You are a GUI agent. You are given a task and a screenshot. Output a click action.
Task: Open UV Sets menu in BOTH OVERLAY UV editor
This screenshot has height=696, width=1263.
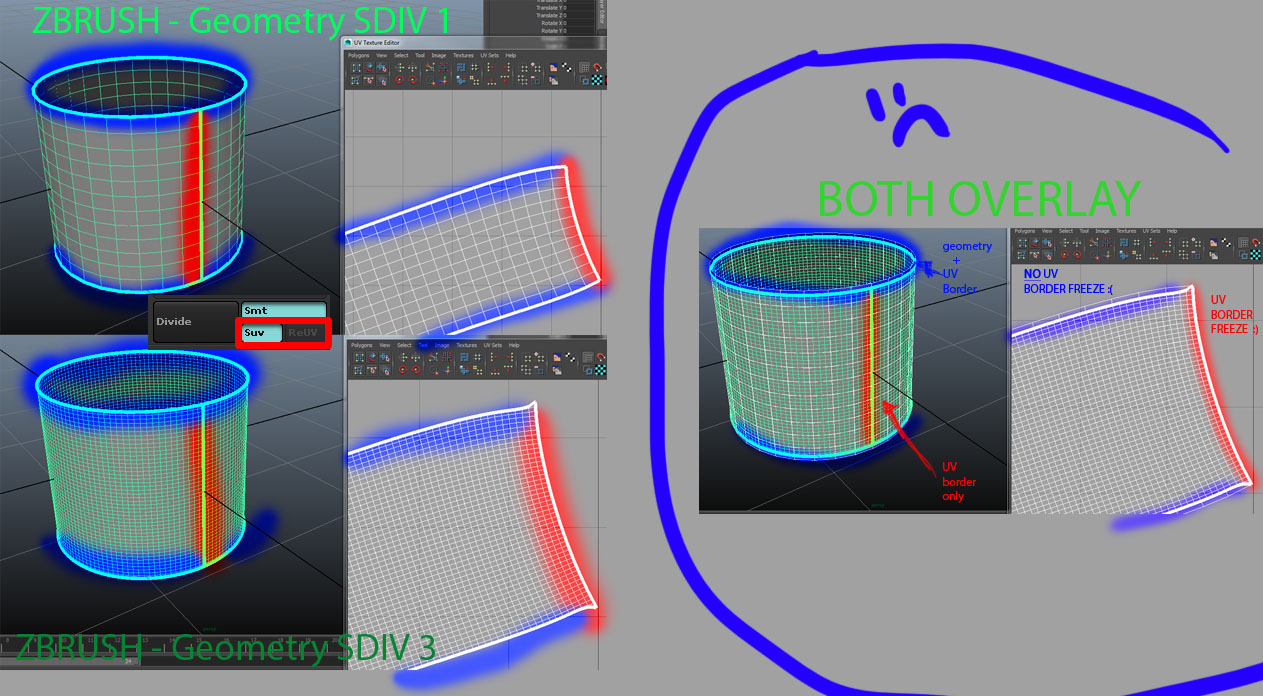click(1151, 231)
